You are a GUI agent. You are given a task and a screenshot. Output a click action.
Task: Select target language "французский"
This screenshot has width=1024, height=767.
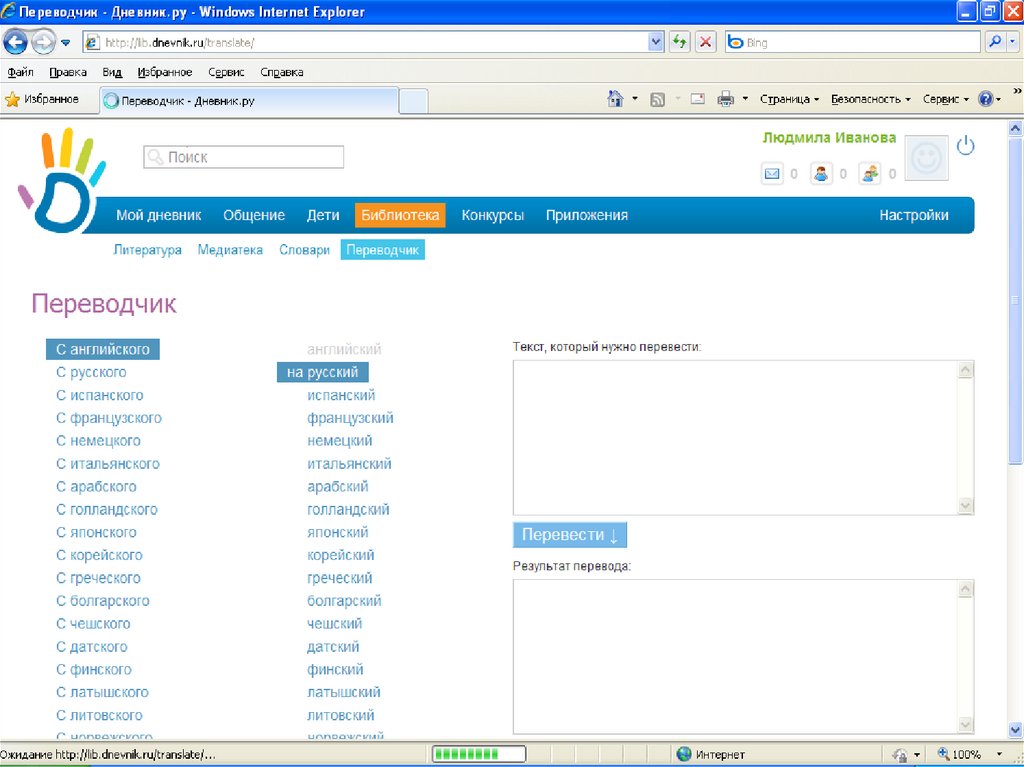pyautogui.click(x=350, y=418)
